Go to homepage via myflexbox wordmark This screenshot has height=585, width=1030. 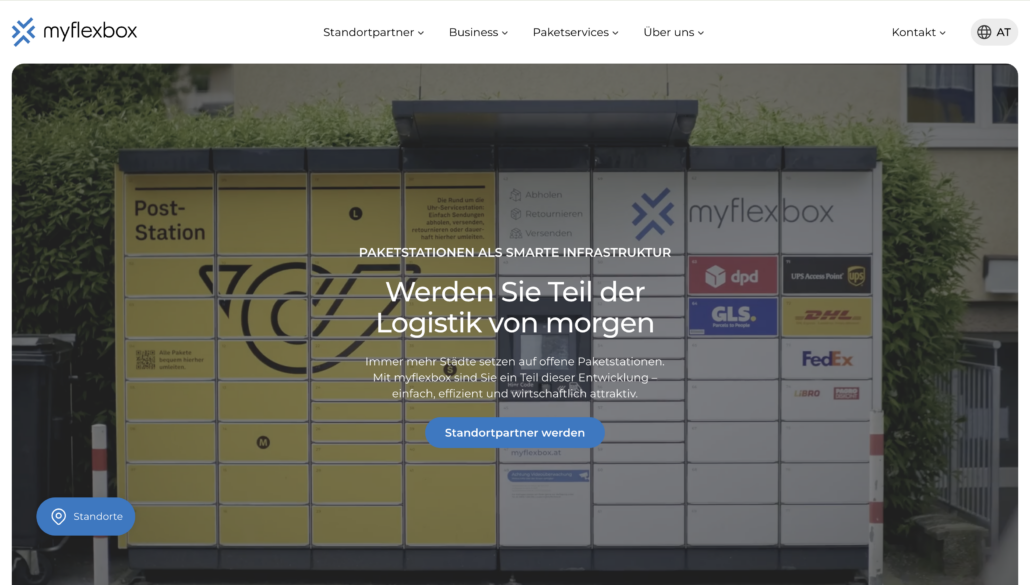pyautogui.click(x=90, y=32)
